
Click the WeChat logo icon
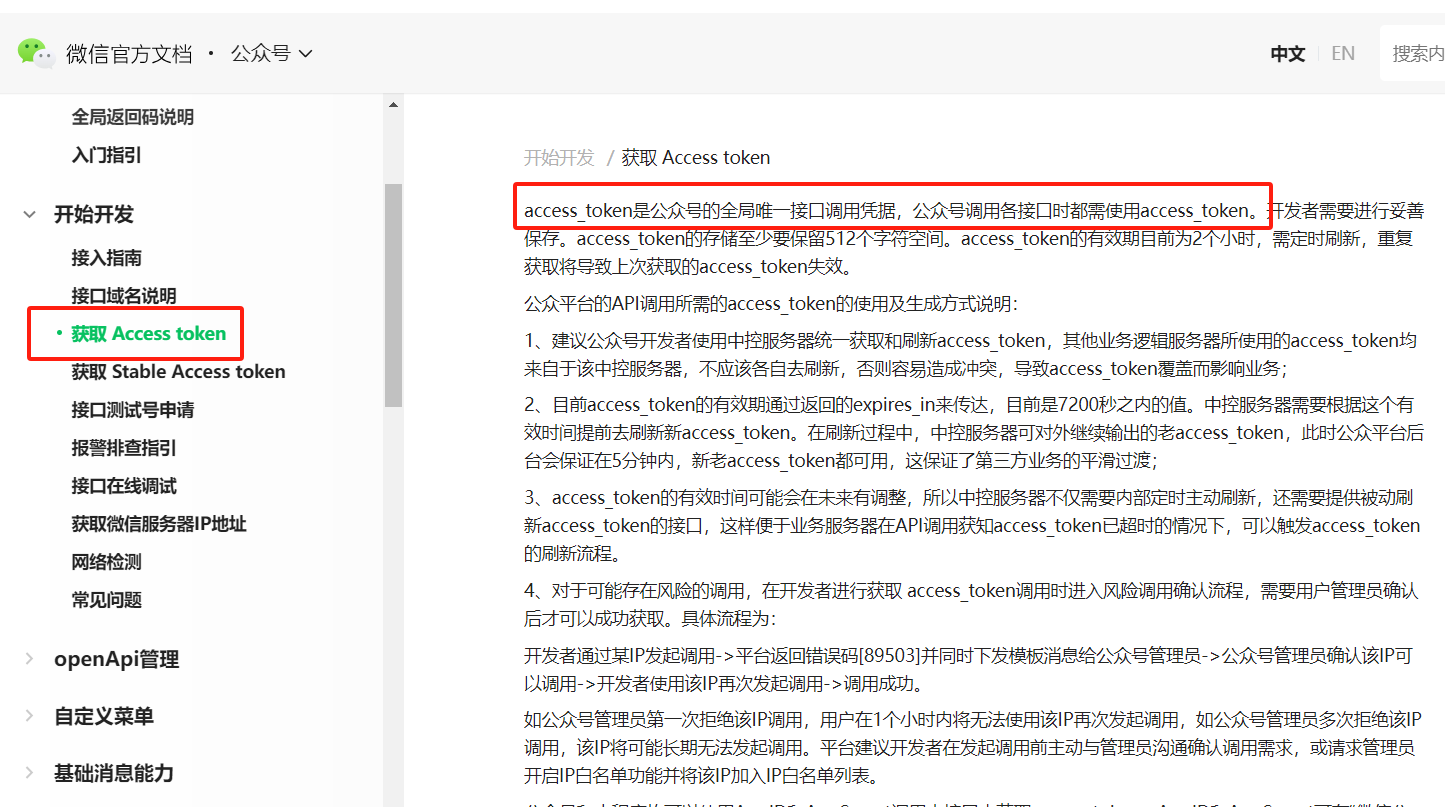(36, 53)
